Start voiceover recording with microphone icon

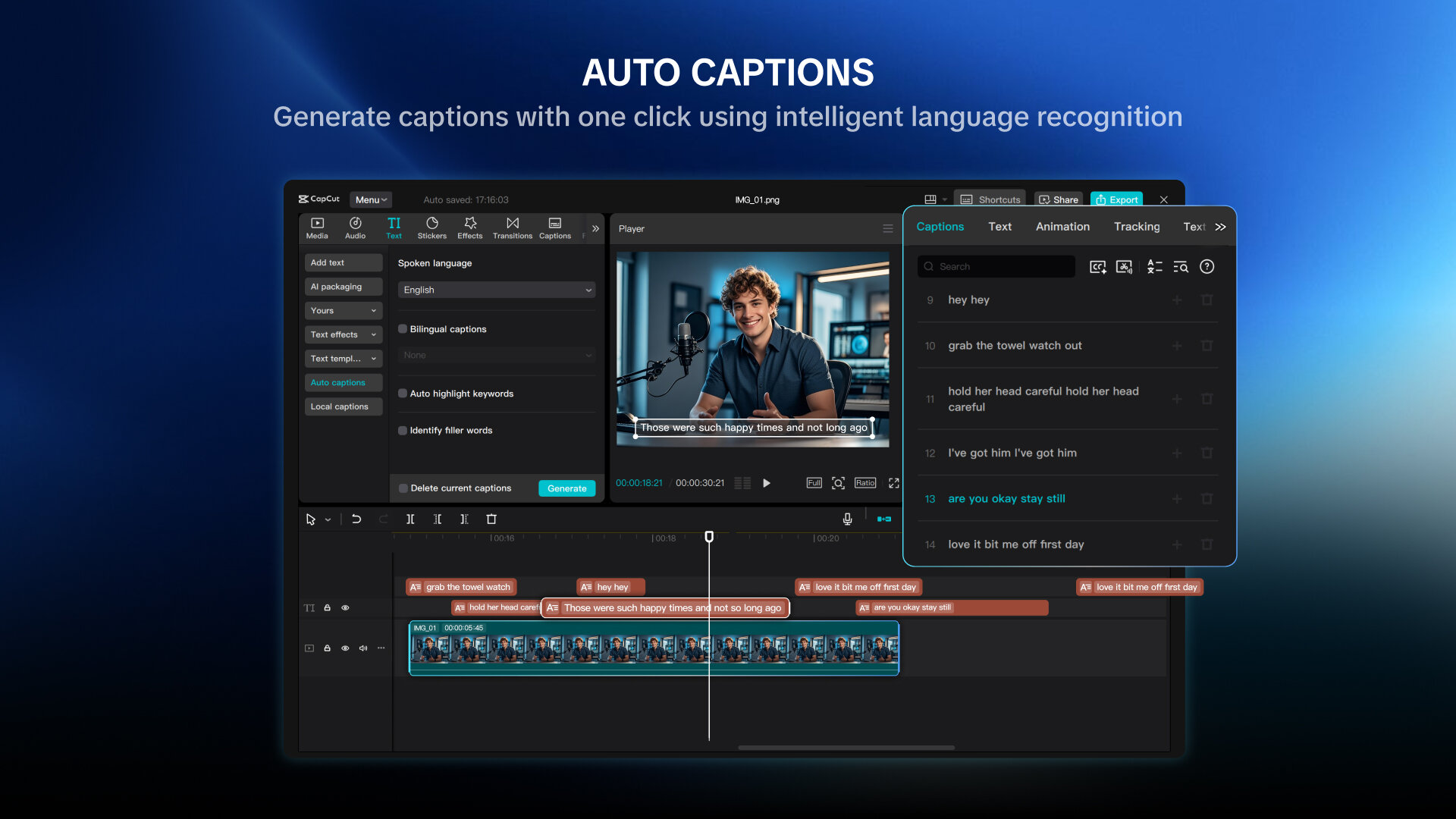847,519
